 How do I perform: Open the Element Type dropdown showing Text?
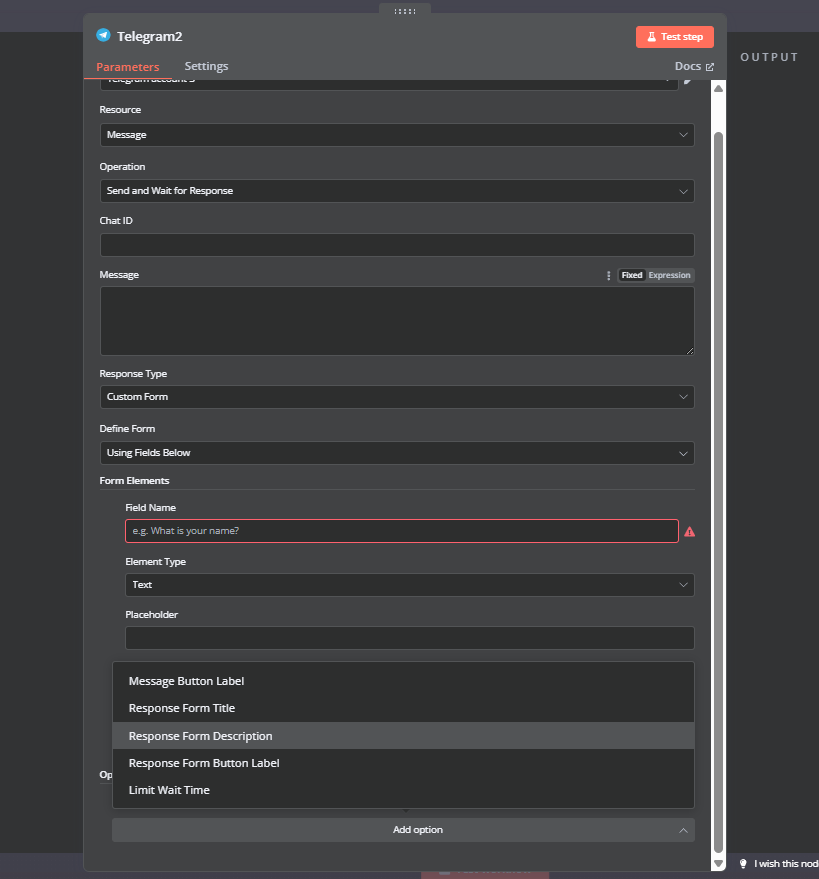tap(410, 585)
